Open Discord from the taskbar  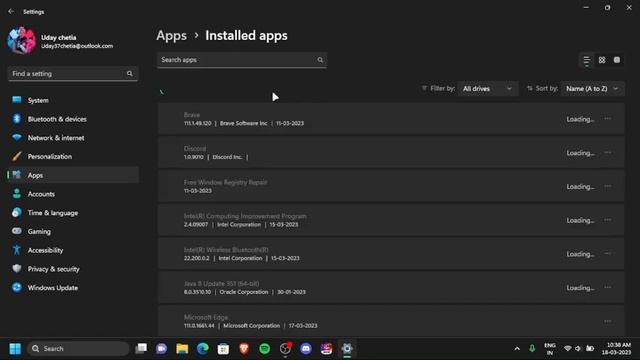pos(306,349)
